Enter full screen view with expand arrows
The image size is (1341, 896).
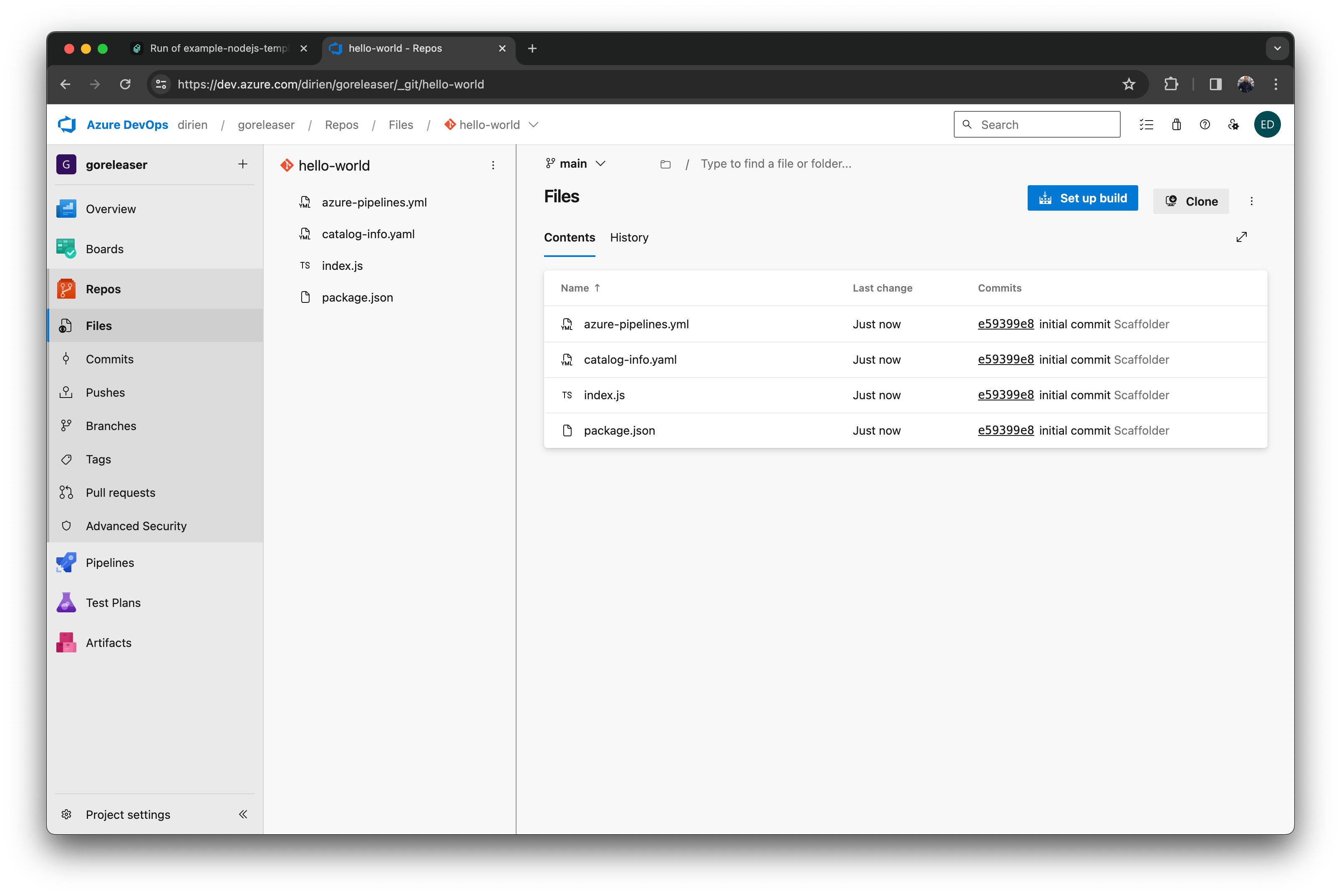click(x=1242, y=237)
